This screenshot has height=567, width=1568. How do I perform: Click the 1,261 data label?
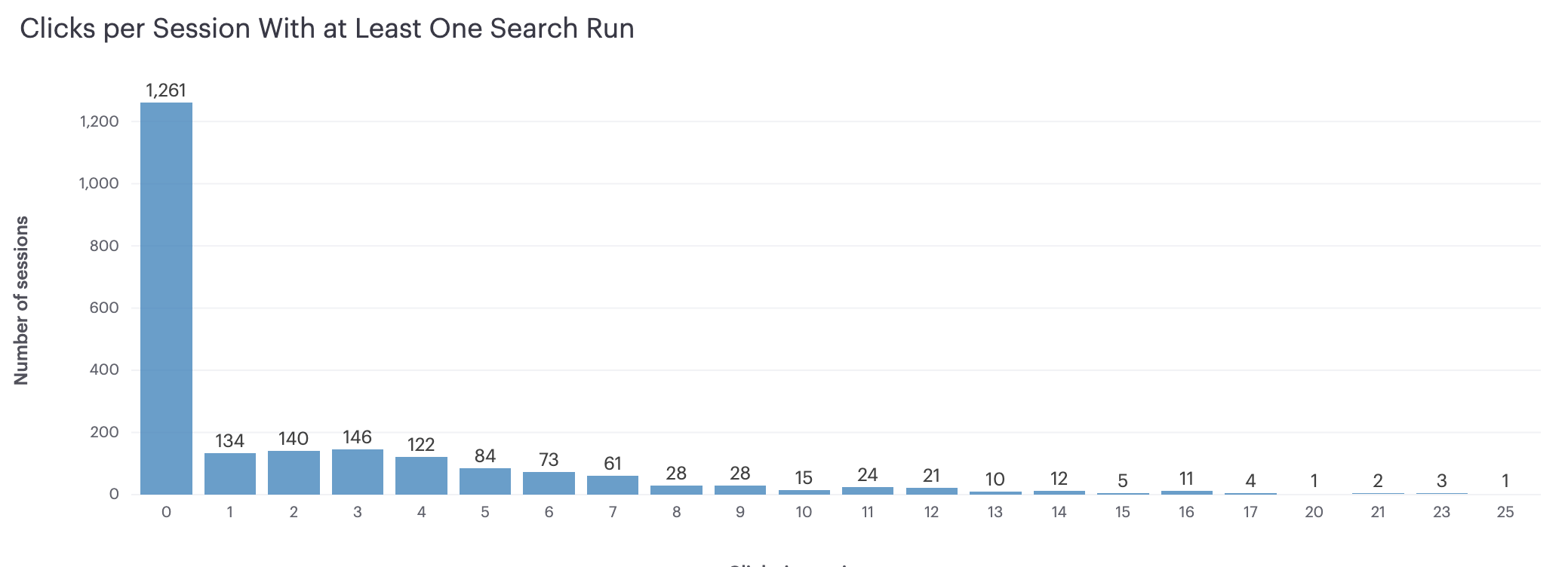[x=166, y=90]
